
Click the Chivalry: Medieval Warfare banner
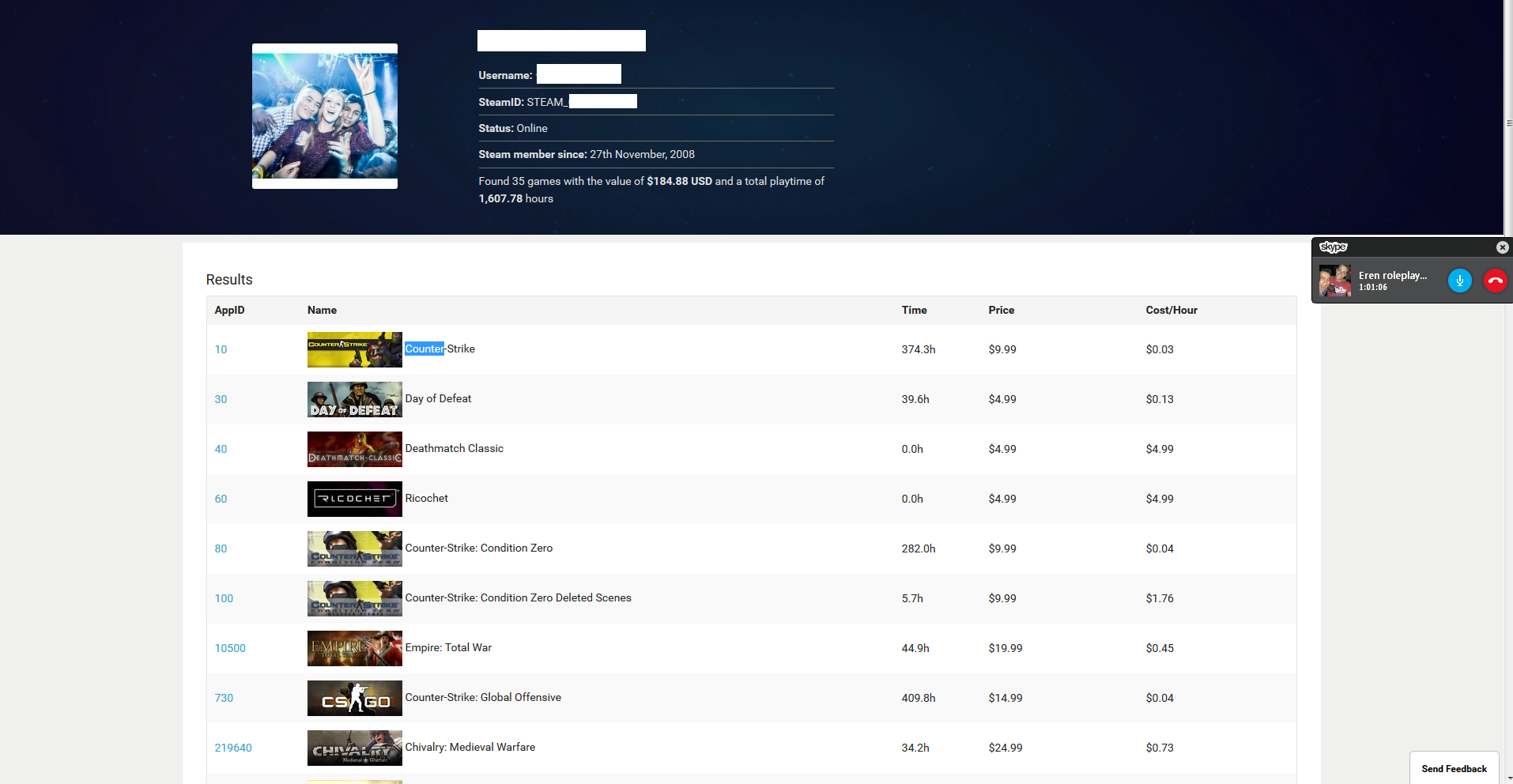(355, 748)
